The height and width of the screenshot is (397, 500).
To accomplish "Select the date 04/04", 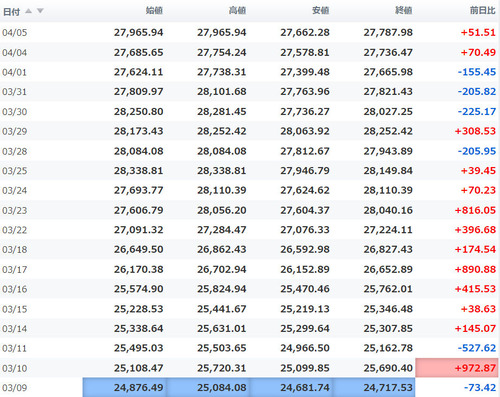I will (14, 53).
